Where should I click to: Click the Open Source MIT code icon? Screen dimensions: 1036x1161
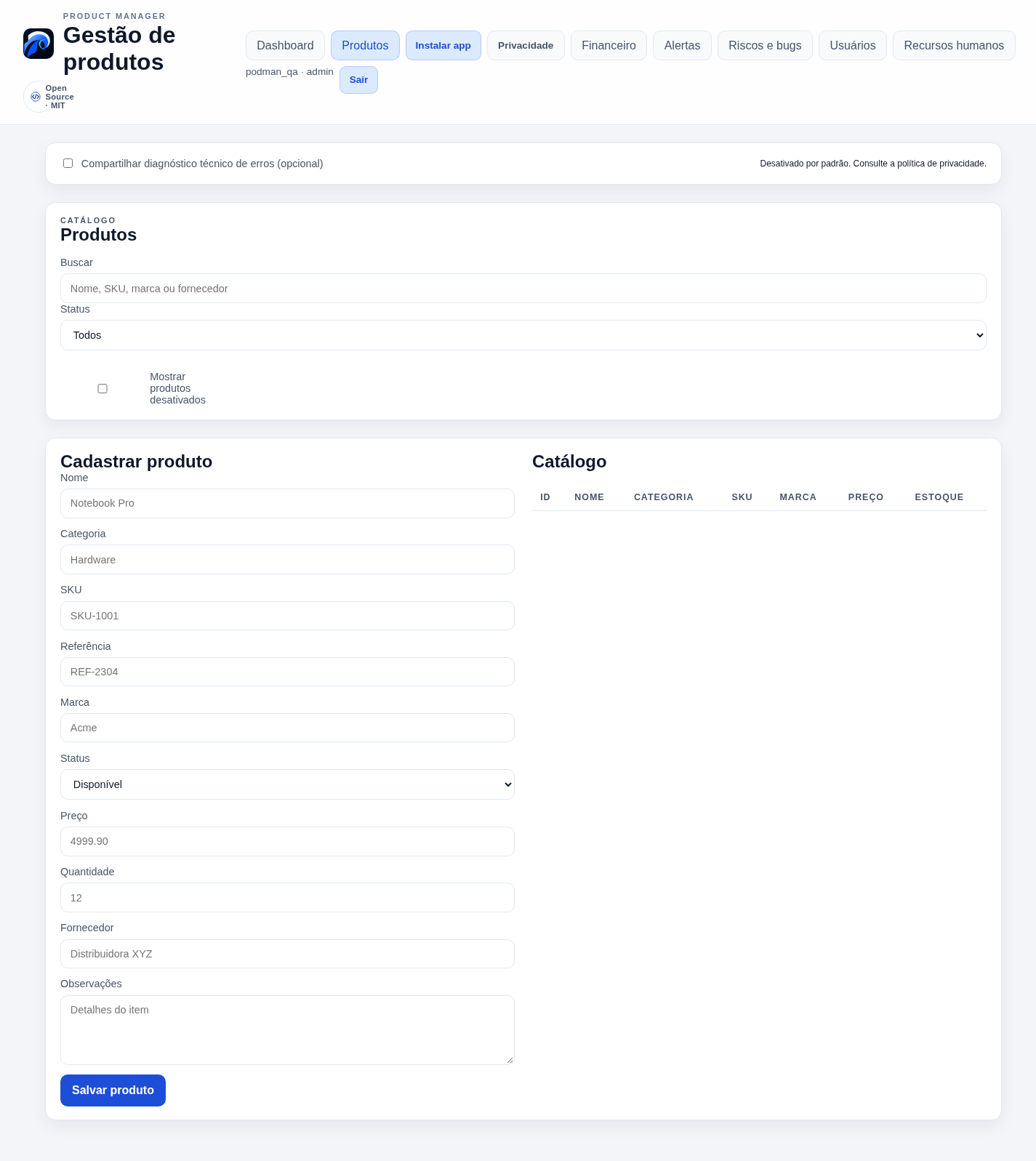[x=36, y=97]
